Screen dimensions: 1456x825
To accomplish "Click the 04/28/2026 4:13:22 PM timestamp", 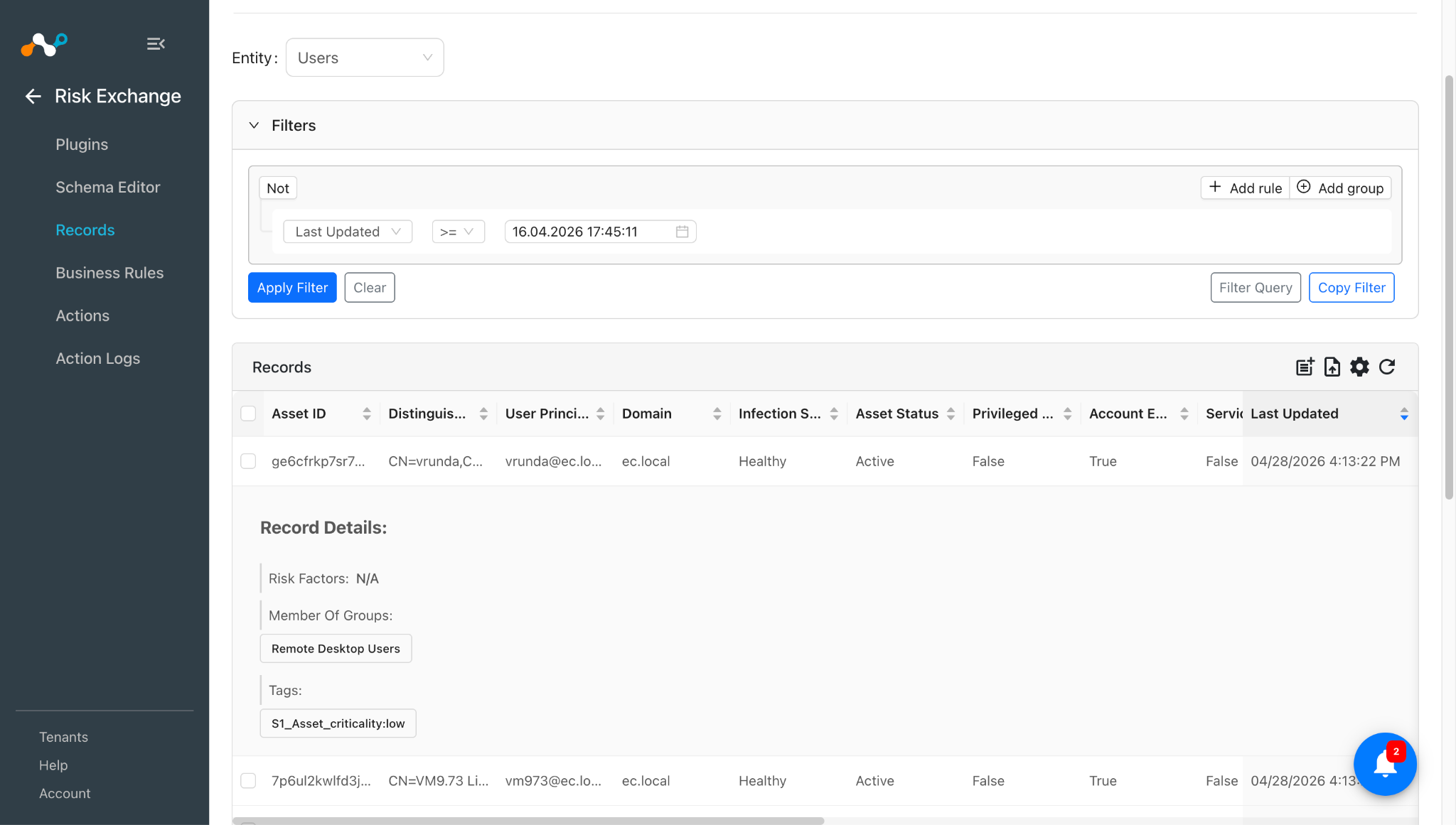I will tap(1325, 461).
